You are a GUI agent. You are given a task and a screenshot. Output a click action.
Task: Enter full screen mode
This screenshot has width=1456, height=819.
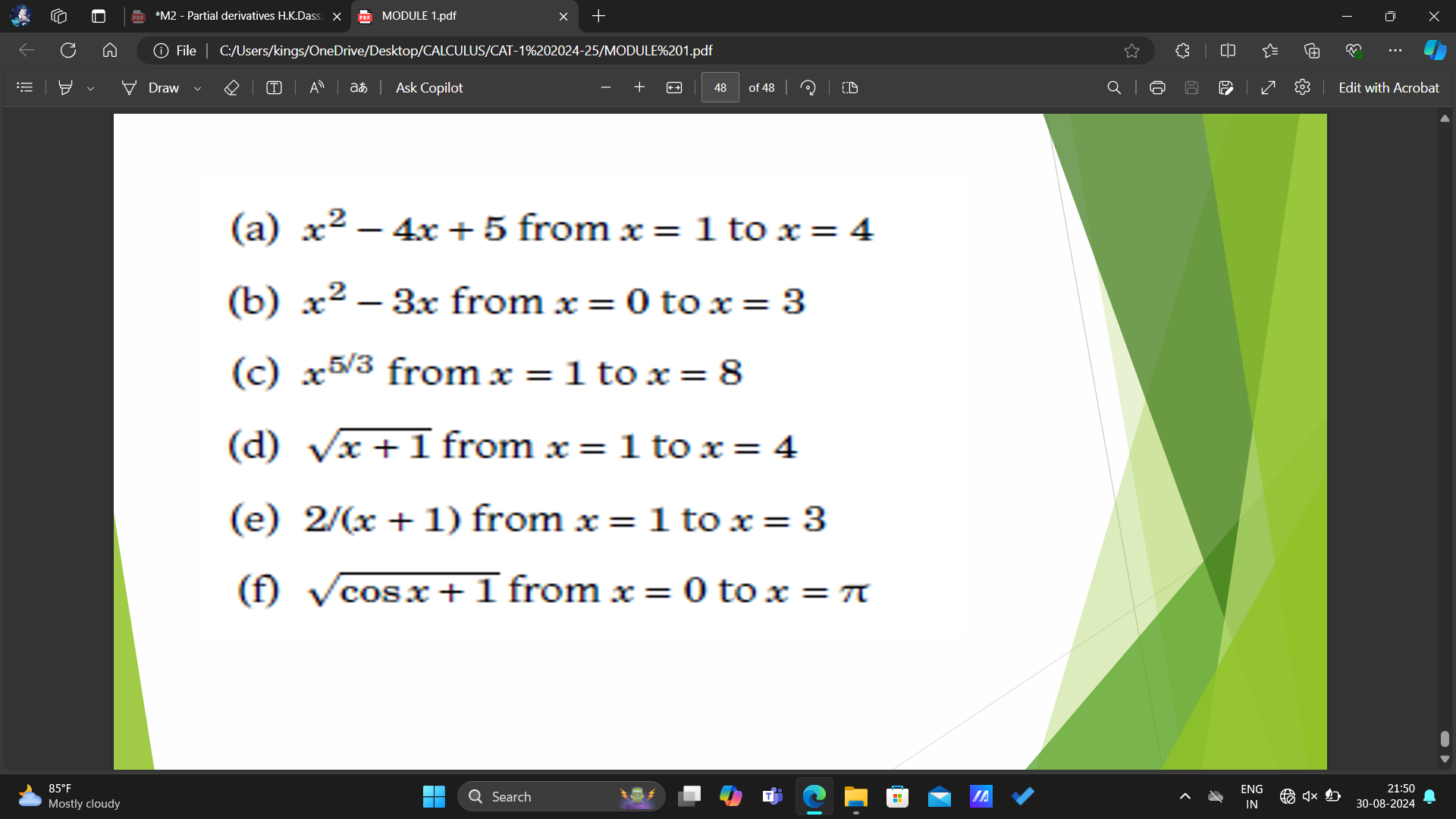(x=1268, y=88)
